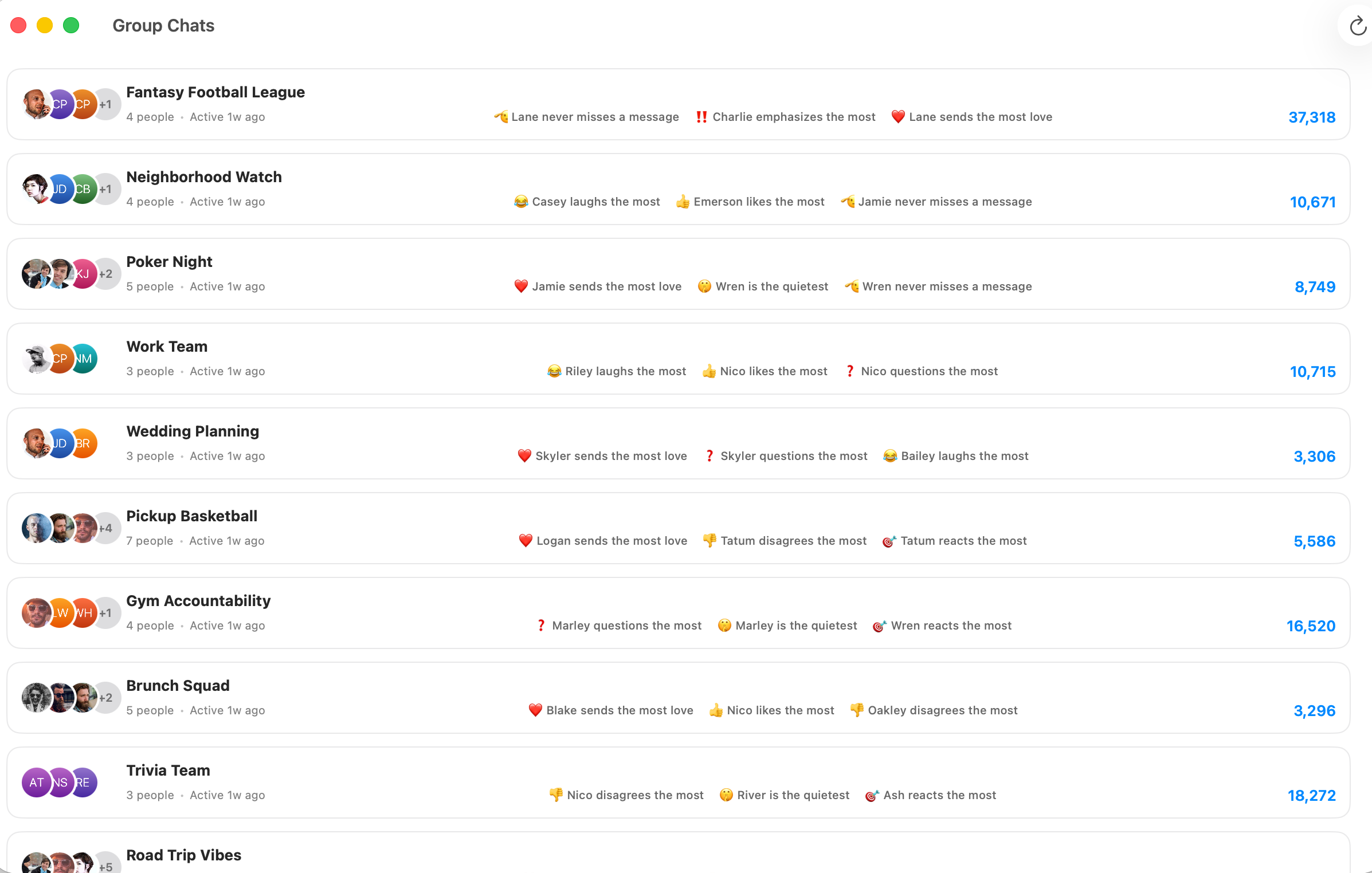Click the thumbs-up icon beside Emerson likes the most
The width and height of the screenshot is (1372, 873).
pos(682,201)
